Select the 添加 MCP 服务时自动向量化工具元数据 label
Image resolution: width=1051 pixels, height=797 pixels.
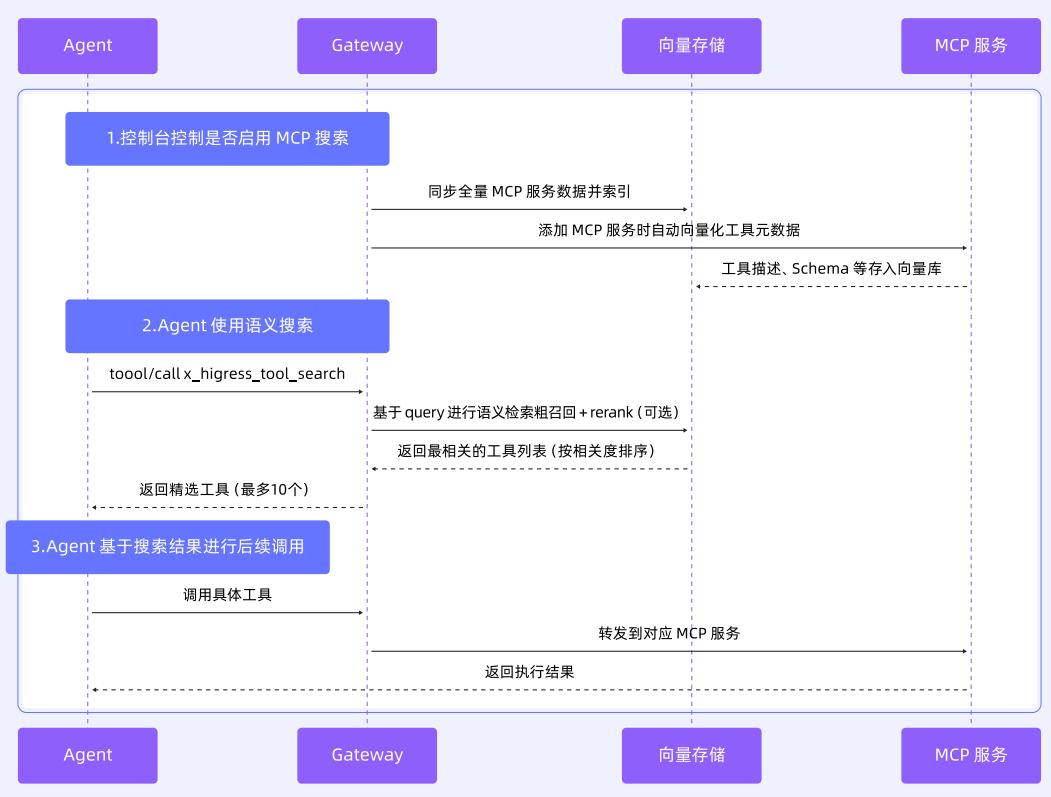click(x=669, y=230)
